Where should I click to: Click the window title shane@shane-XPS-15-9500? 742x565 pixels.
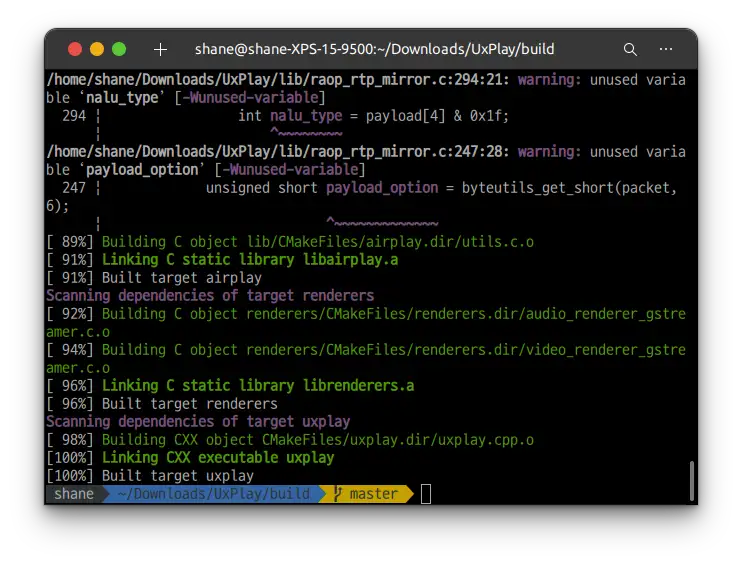(x=374, y=49)
